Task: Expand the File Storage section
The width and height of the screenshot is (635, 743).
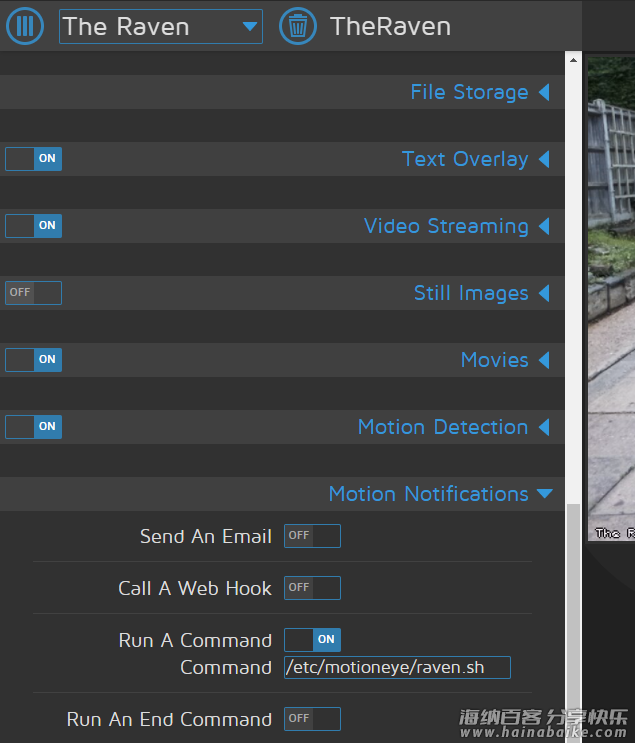Action: pyautogui.click(x=544, y=92)
